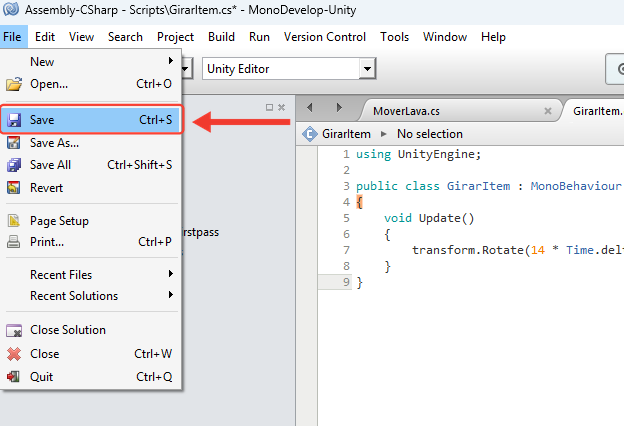Viewport: 624px width, 426px height.
Task: Close the side panel with X
Action: pyautogui.click(x=281, y=107)
